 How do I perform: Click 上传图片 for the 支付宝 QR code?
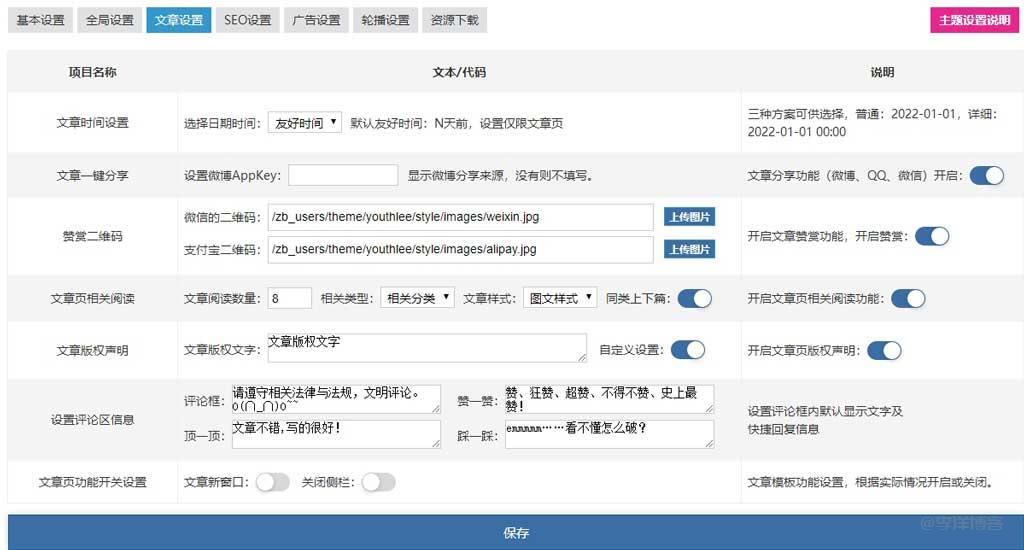coord(689,249)
